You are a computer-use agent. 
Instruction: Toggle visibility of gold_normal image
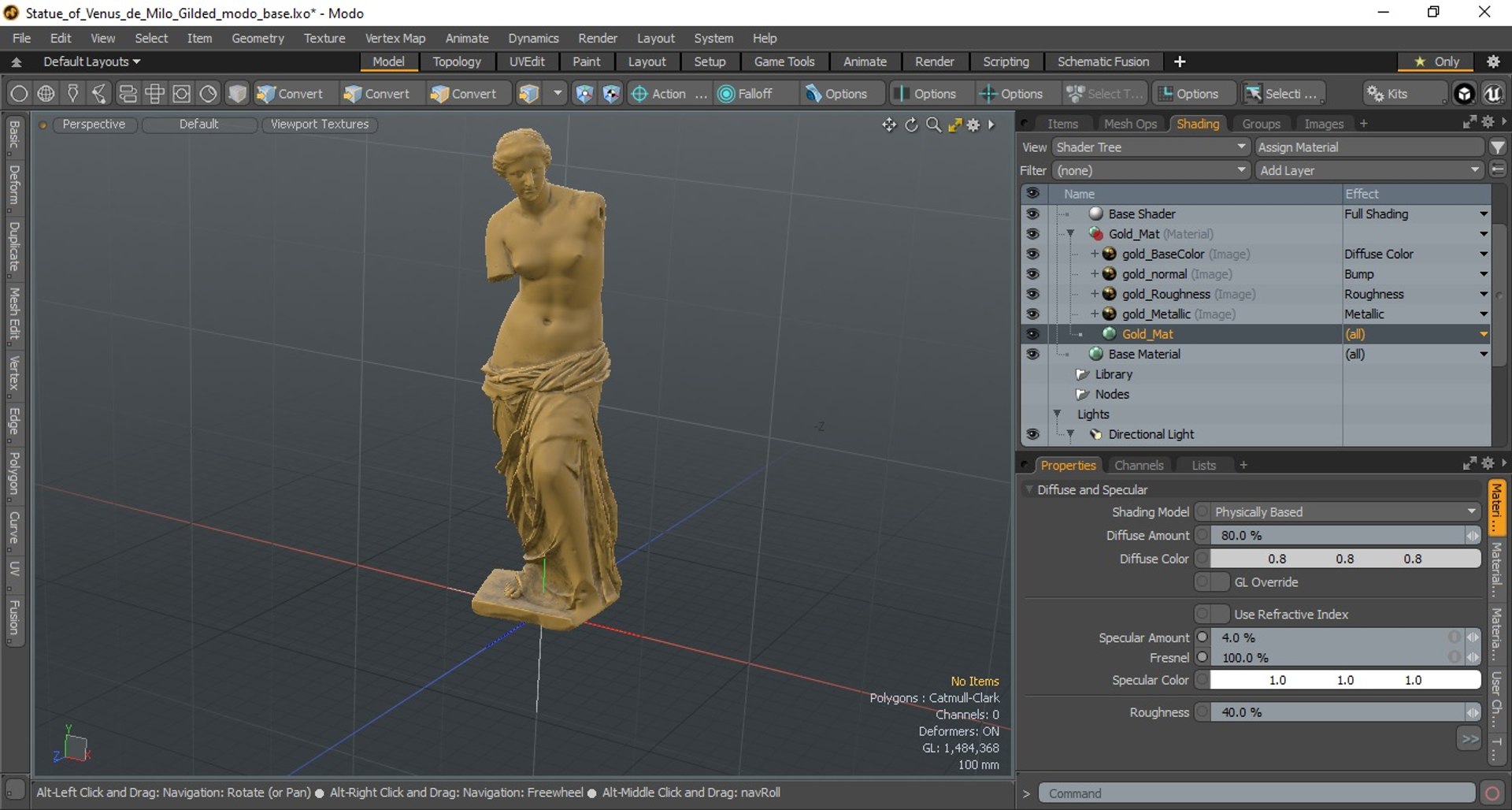[x=1032, y=273]
